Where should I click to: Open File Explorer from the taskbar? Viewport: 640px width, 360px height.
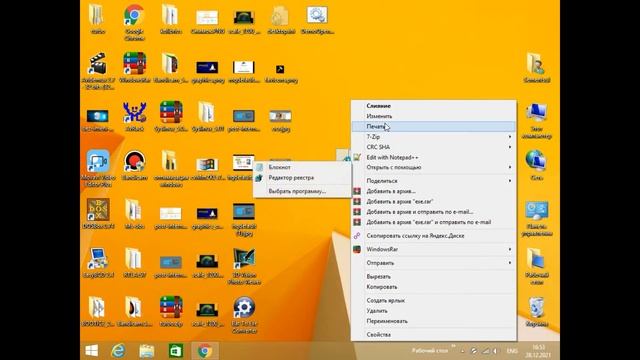click(x=147, y=351)
